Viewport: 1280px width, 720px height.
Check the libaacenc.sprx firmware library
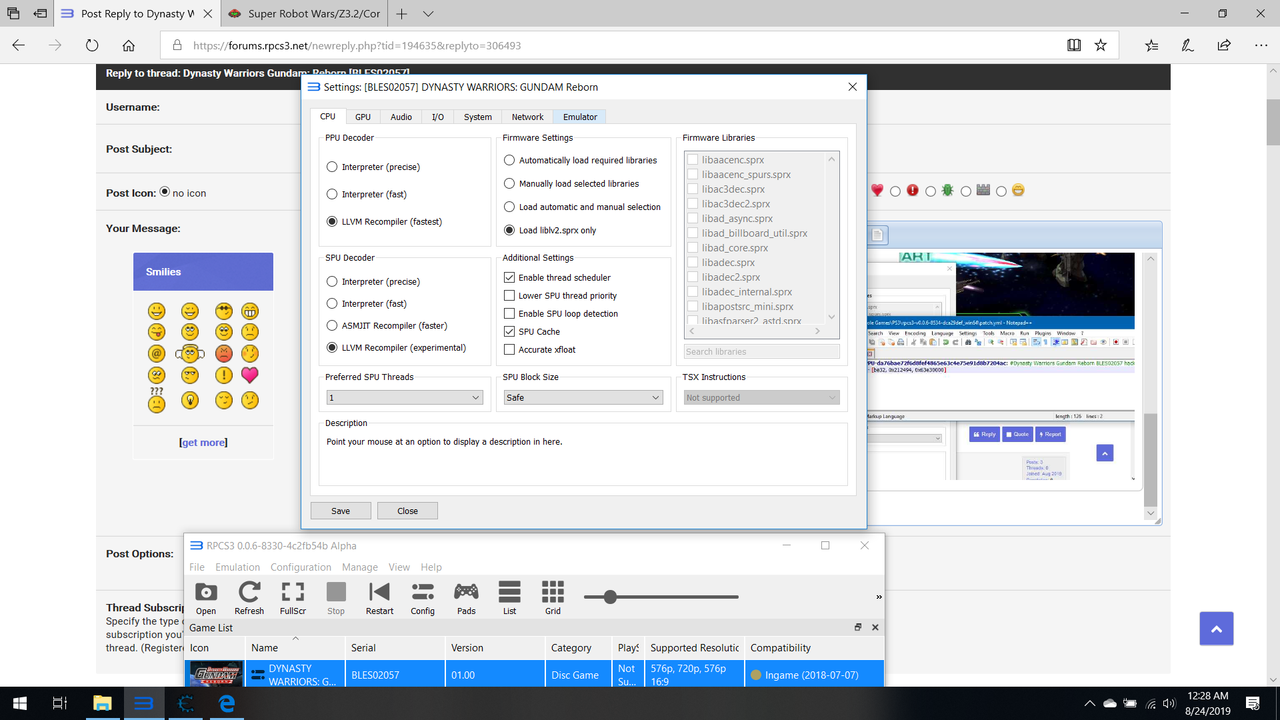click(x=691, y=158)
